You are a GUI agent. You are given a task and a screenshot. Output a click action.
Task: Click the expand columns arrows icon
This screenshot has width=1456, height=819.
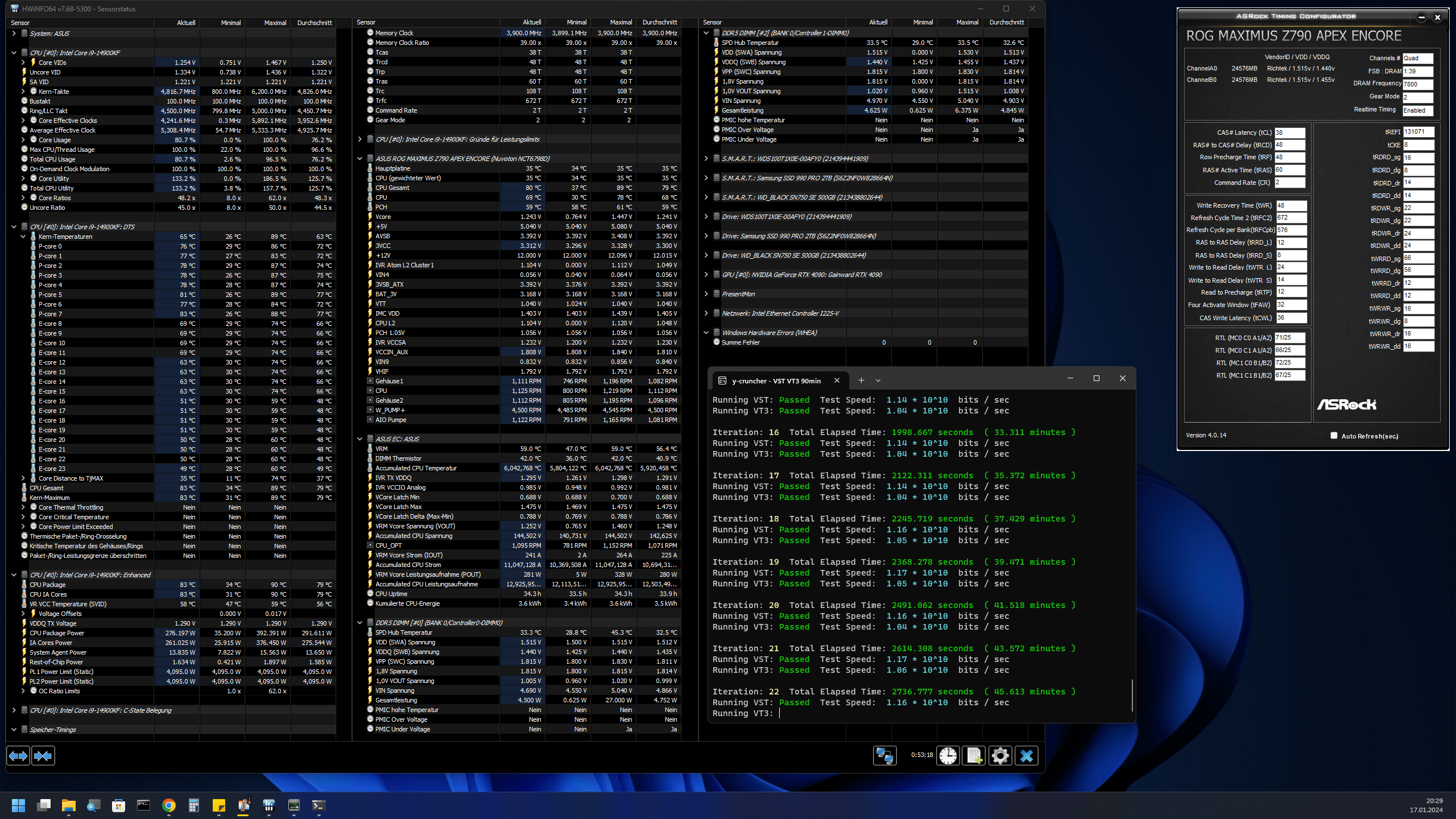[x=18, y=756]
